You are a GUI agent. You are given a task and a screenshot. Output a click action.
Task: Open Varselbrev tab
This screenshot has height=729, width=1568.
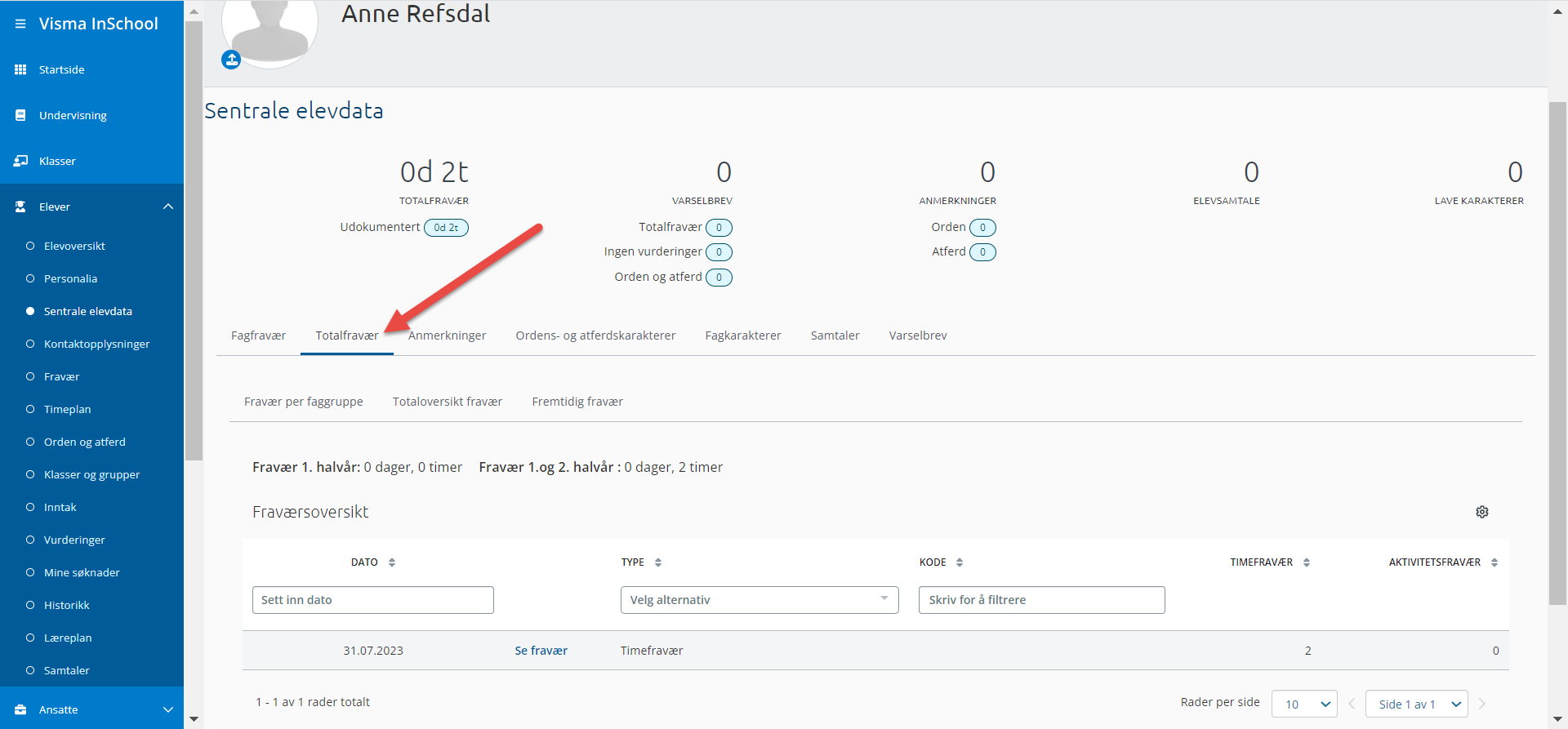918,336
